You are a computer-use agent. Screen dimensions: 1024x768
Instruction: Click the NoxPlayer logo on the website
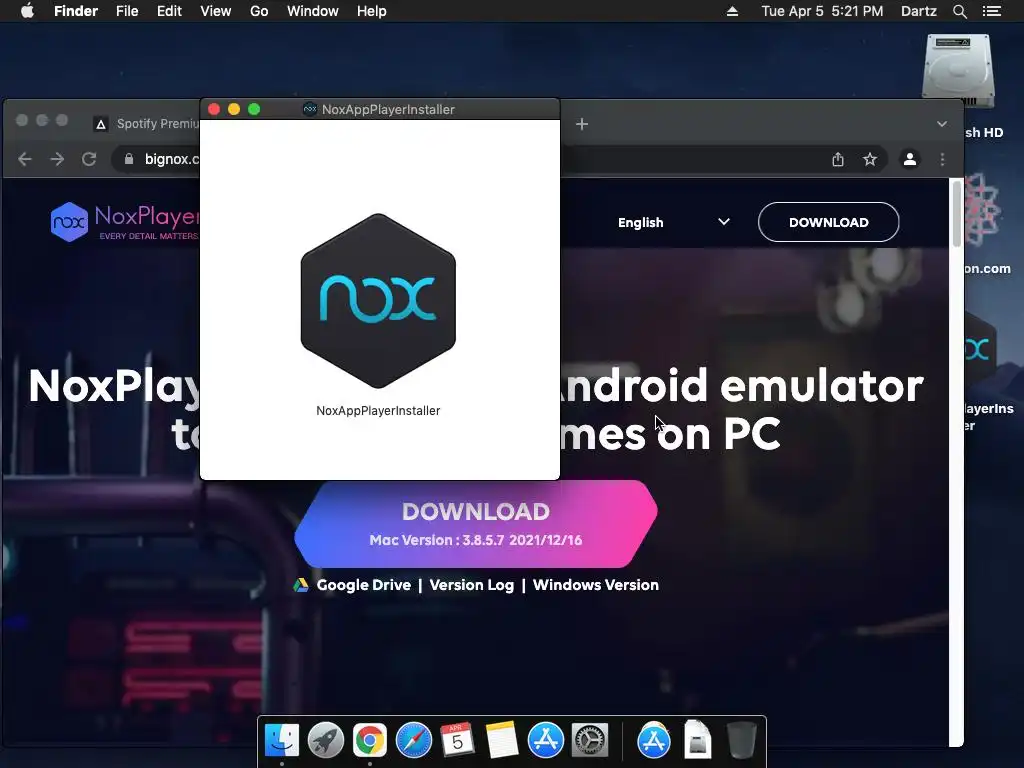click(125, 221)
